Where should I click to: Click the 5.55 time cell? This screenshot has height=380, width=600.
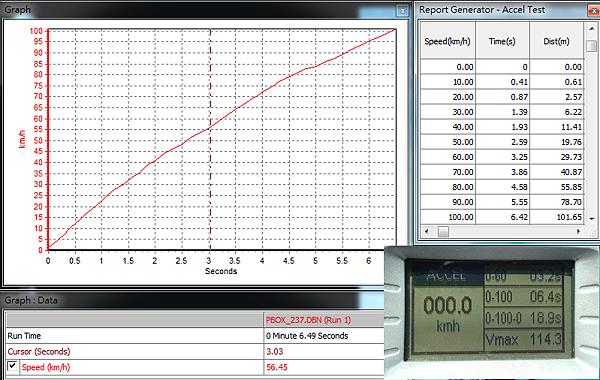point(502,202)
